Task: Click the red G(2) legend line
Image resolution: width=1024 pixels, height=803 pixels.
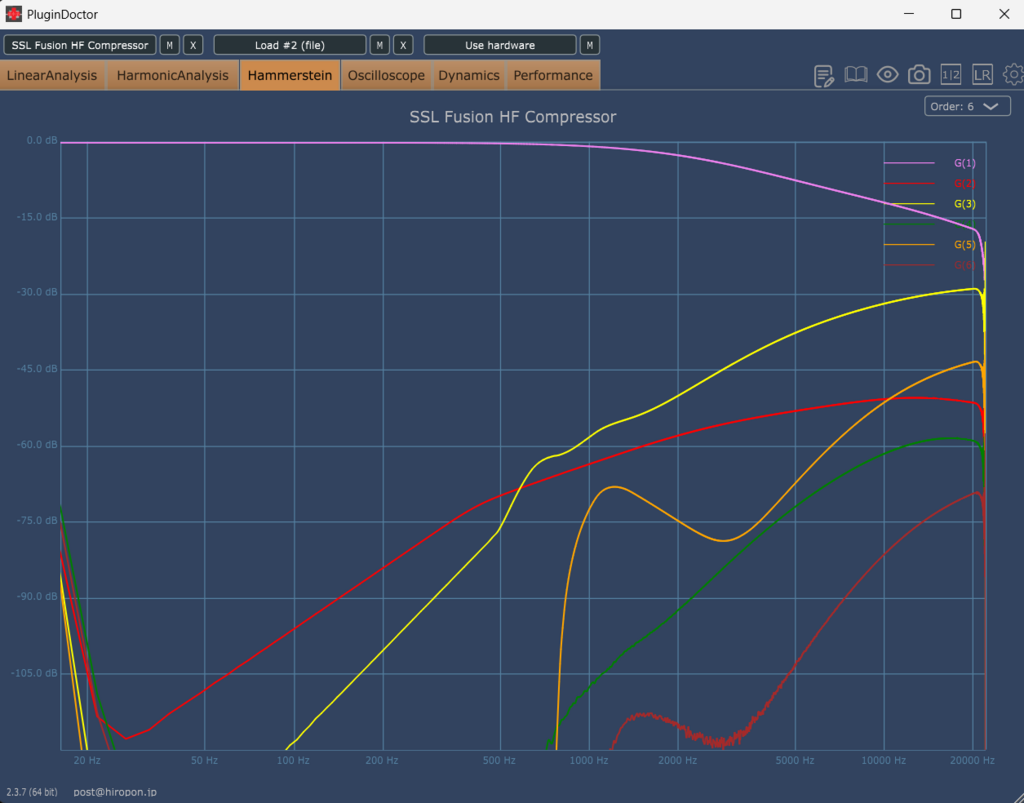Action: coord(909,183)
